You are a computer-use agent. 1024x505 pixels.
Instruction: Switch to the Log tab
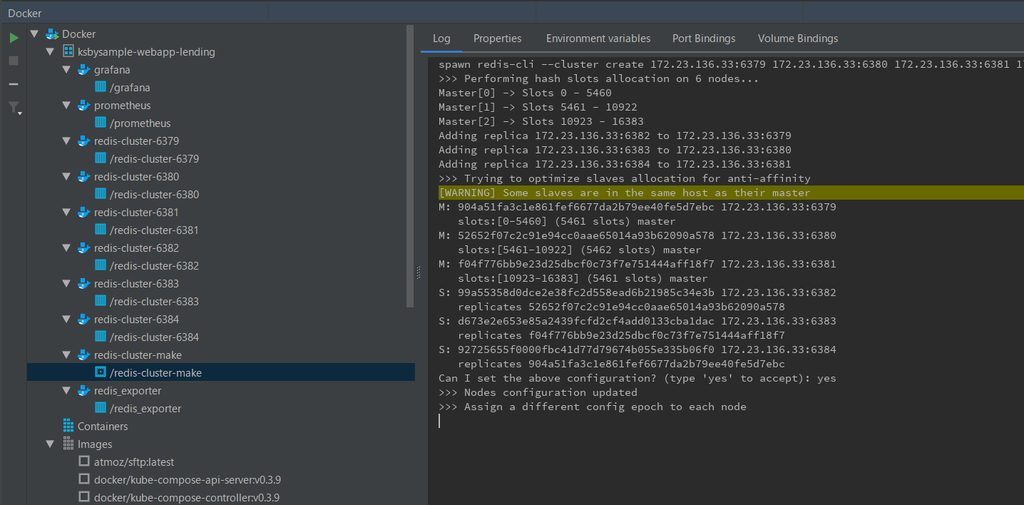coord(441,39)
